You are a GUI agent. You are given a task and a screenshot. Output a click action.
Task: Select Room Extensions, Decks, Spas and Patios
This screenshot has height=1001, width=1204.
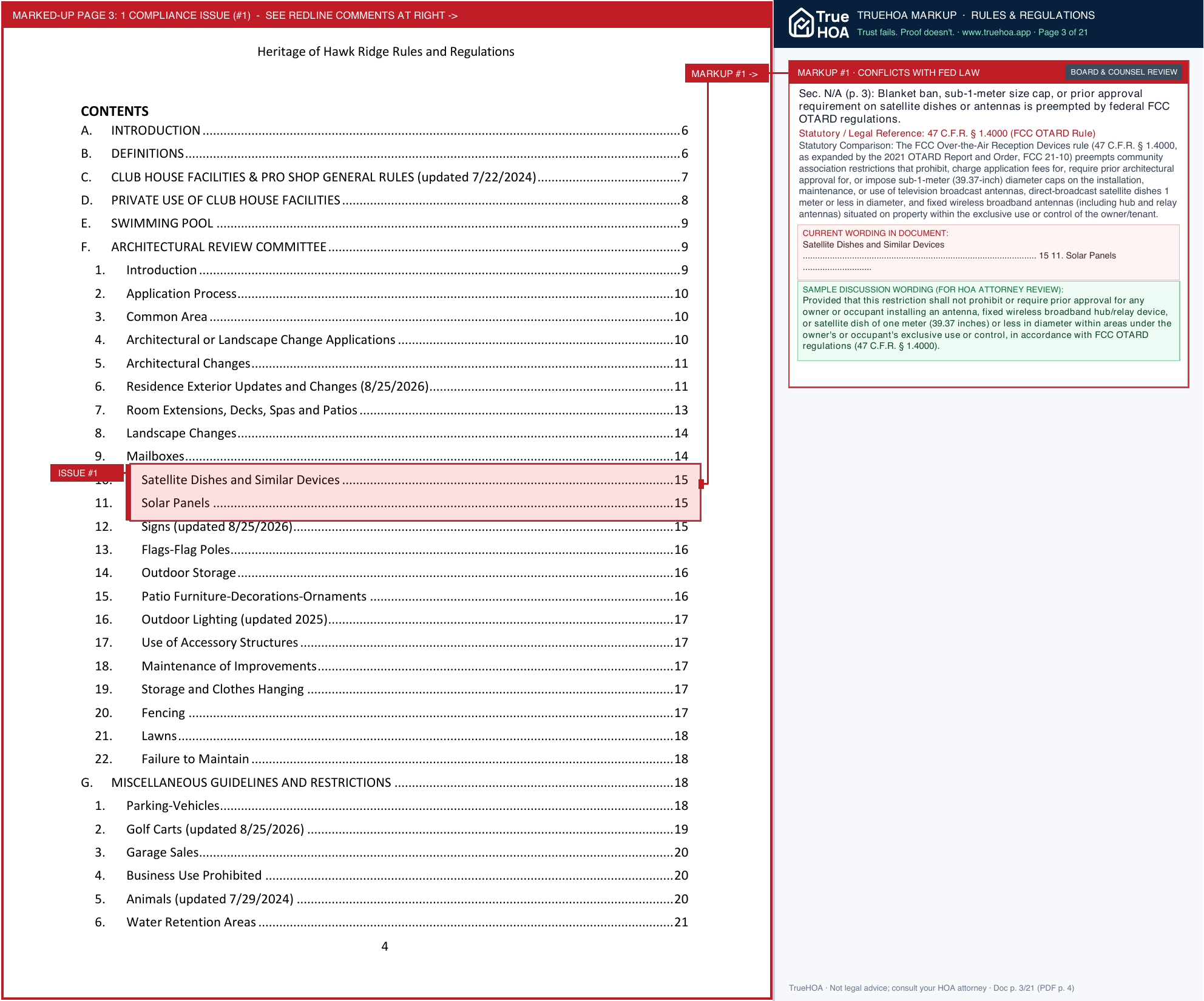pos(391,410)
